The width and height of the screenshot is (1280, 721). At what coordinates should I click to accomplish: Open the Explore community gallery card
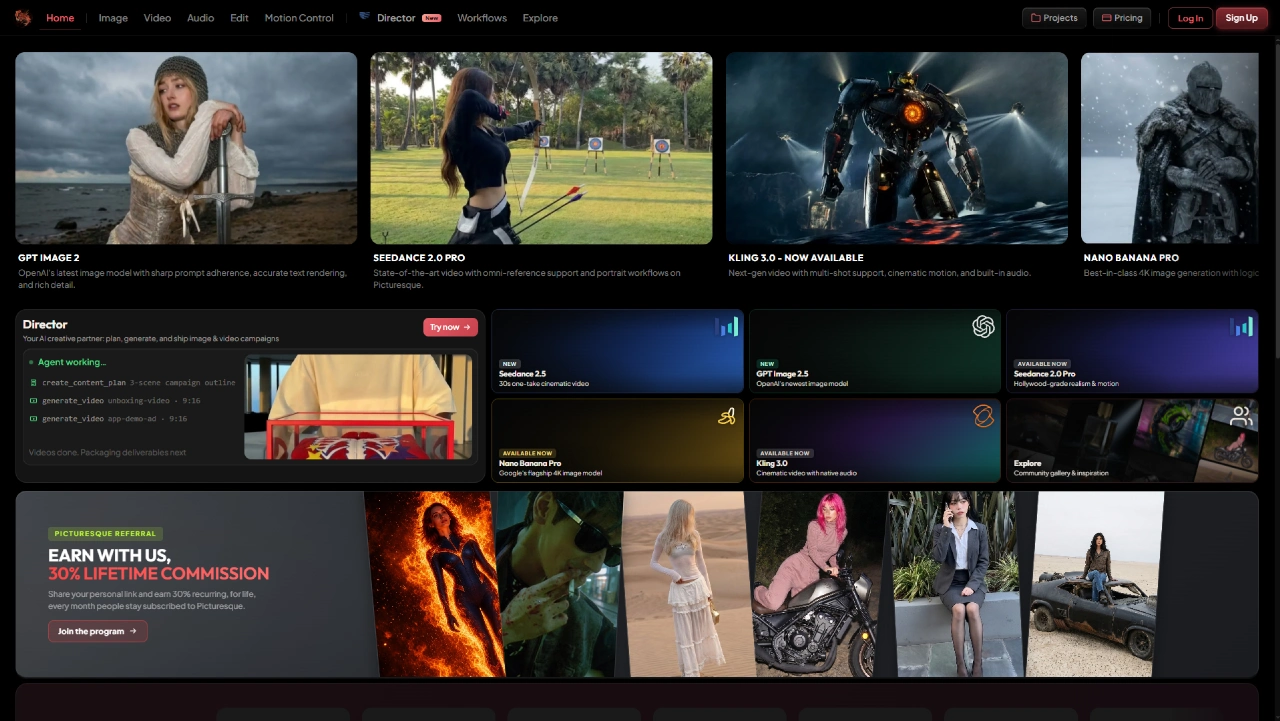coord(1132,440)
